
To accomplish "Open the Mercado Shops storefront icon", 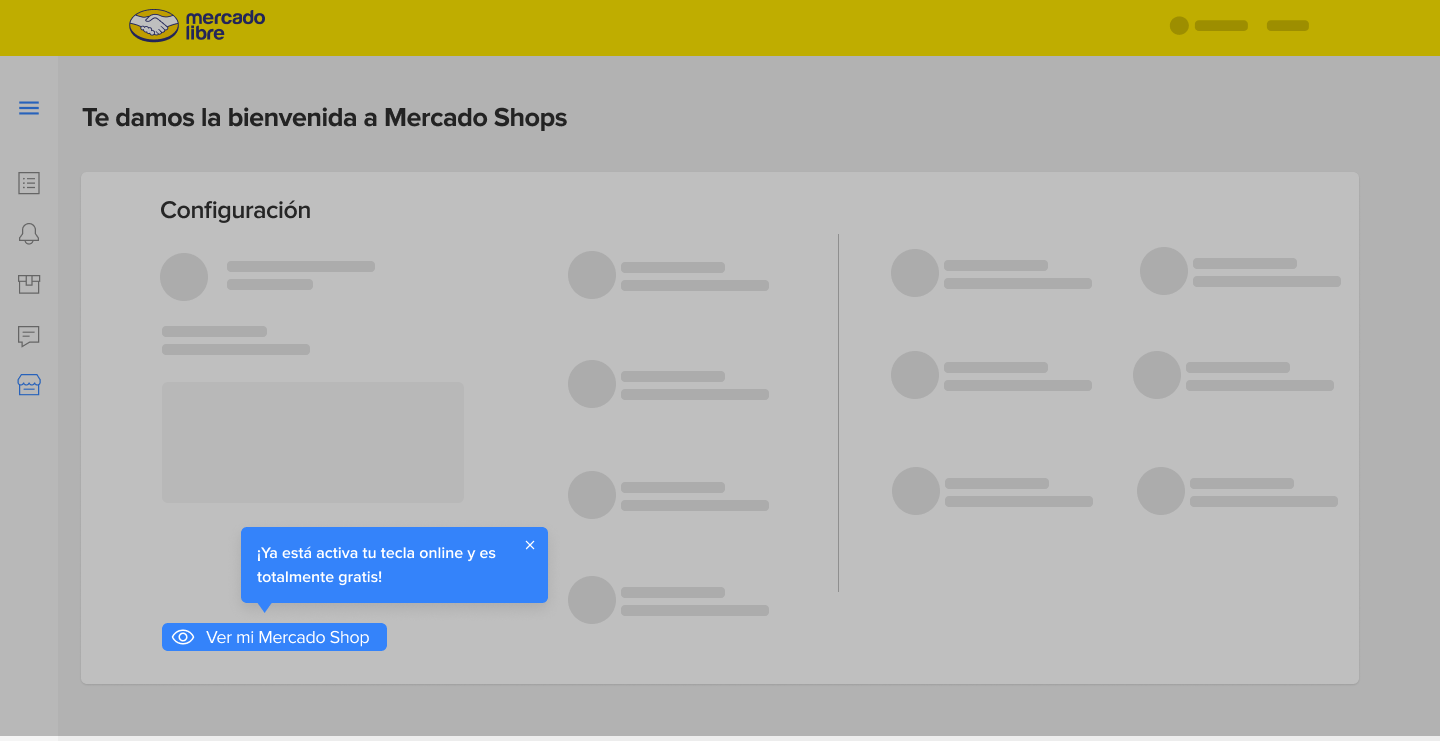I will coord(29,385).
